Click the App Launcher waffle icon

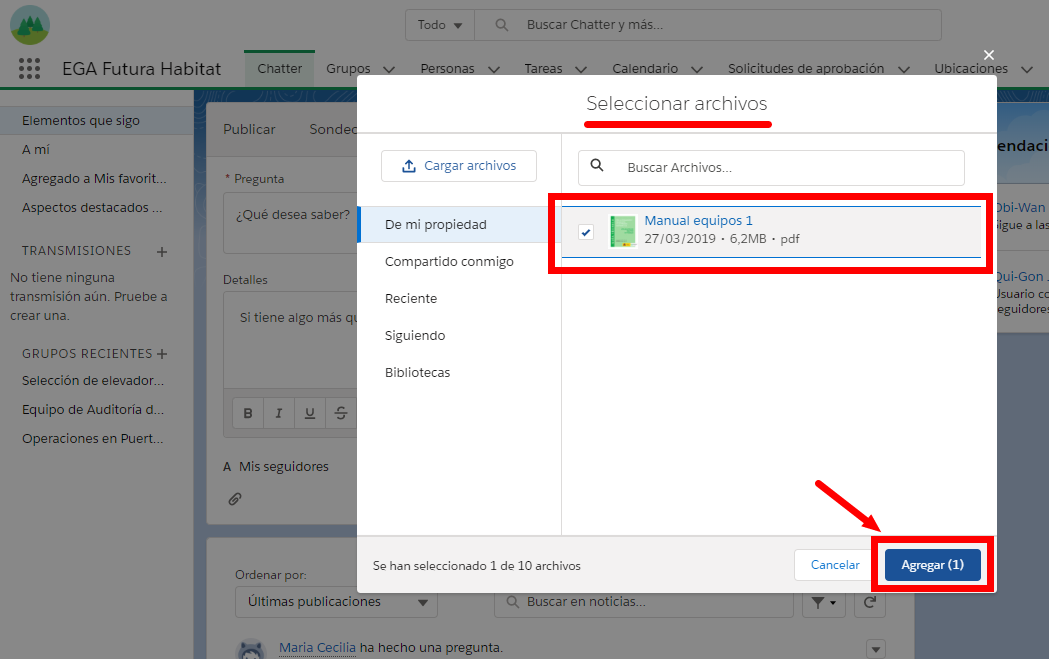tap(29, 68)
